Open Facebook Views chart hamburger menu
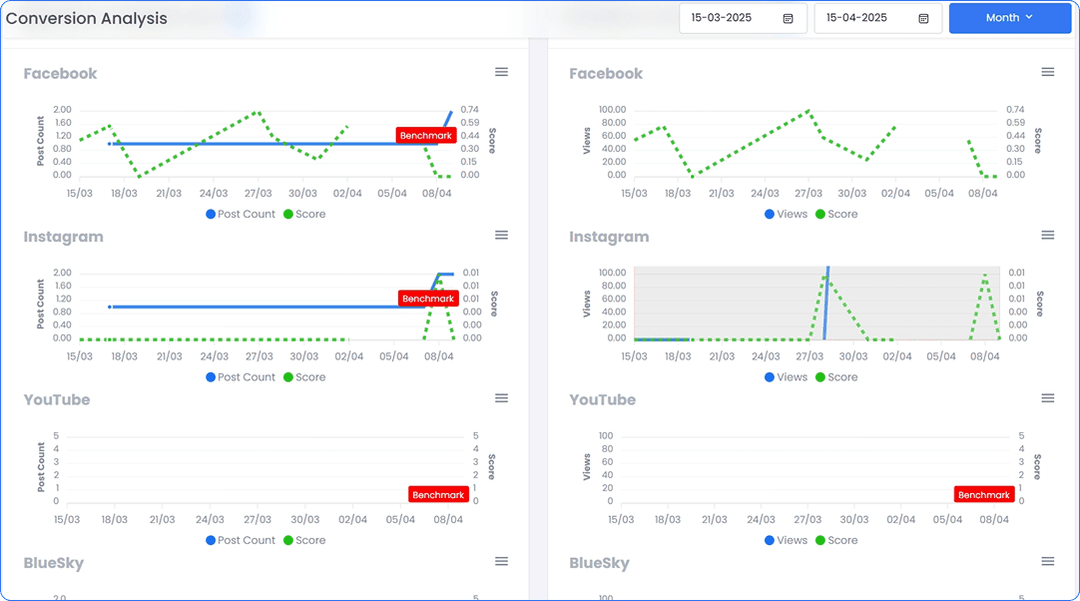This screenshot has height=601, width=1080. [x=1048, y=72]
